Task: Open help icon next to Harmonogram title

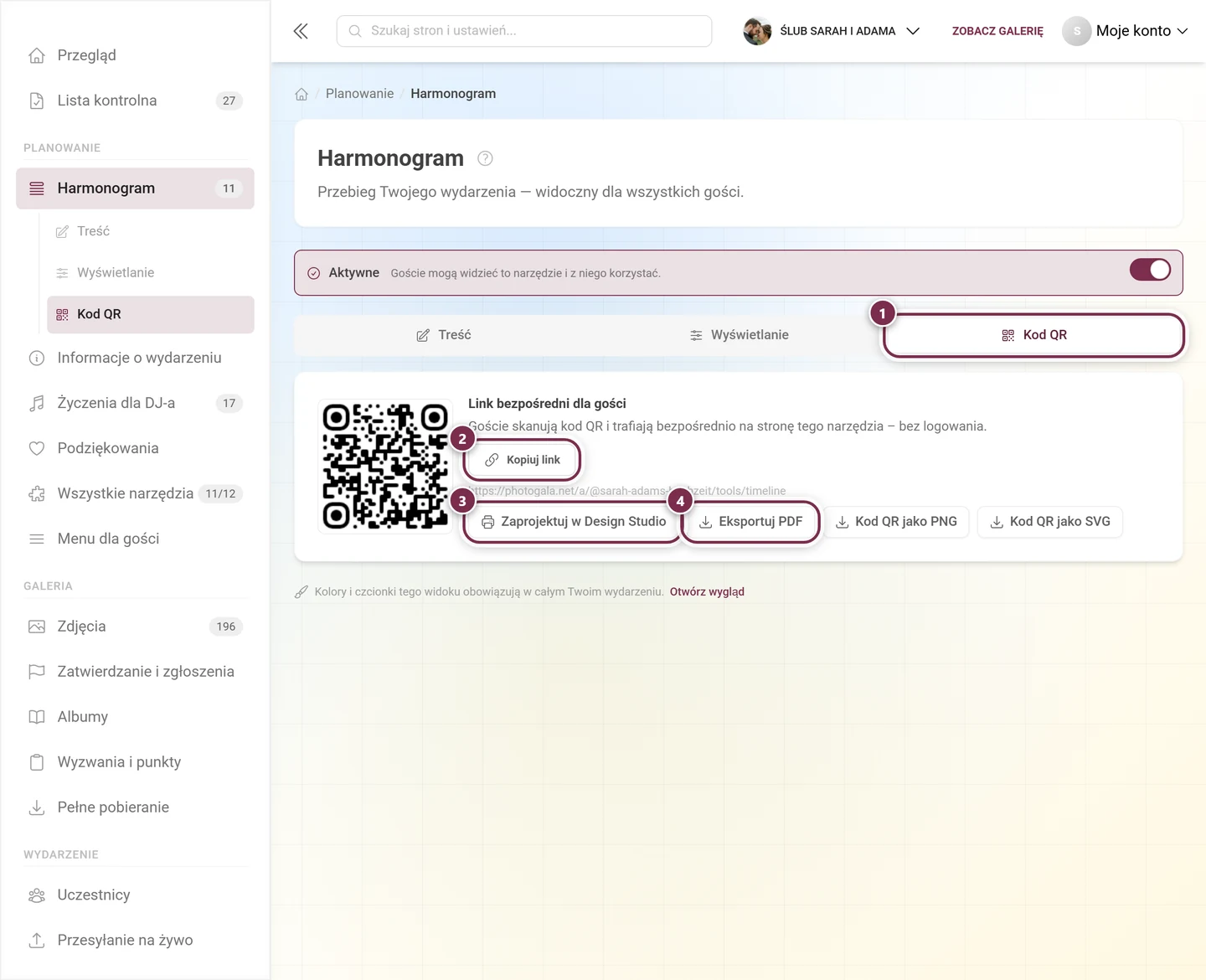Action: [485, 158]
